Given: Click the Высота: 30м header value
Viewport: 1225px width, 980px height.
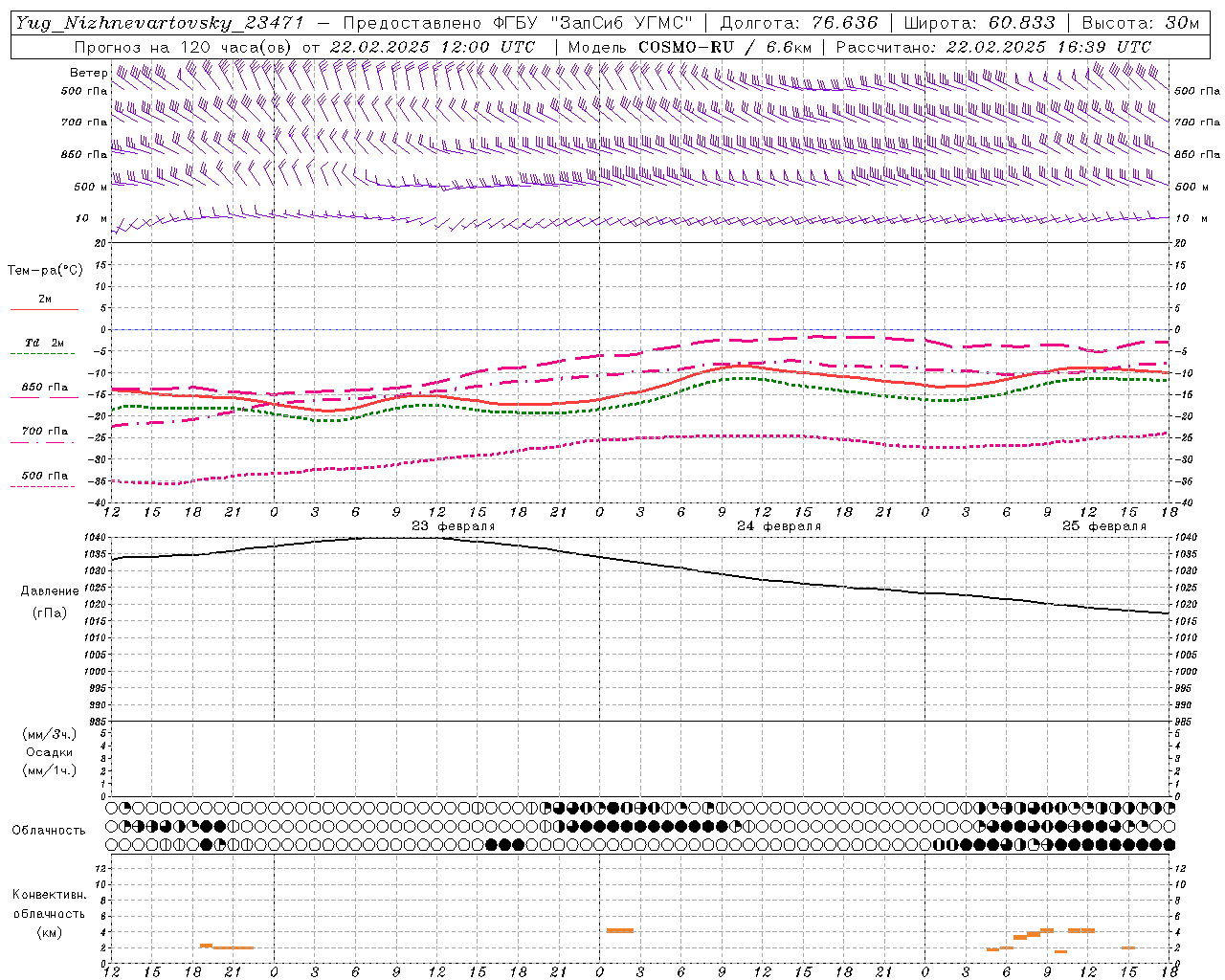Looking at the screenshot, I should (x=1140, y=23).
